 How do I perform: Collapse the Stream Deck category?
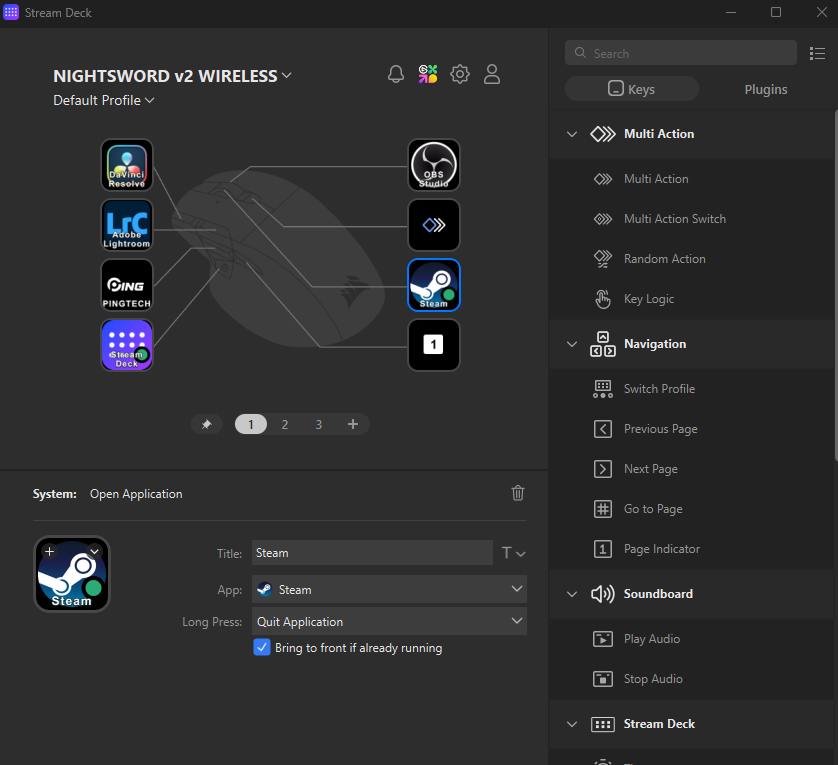click(572, 724)
